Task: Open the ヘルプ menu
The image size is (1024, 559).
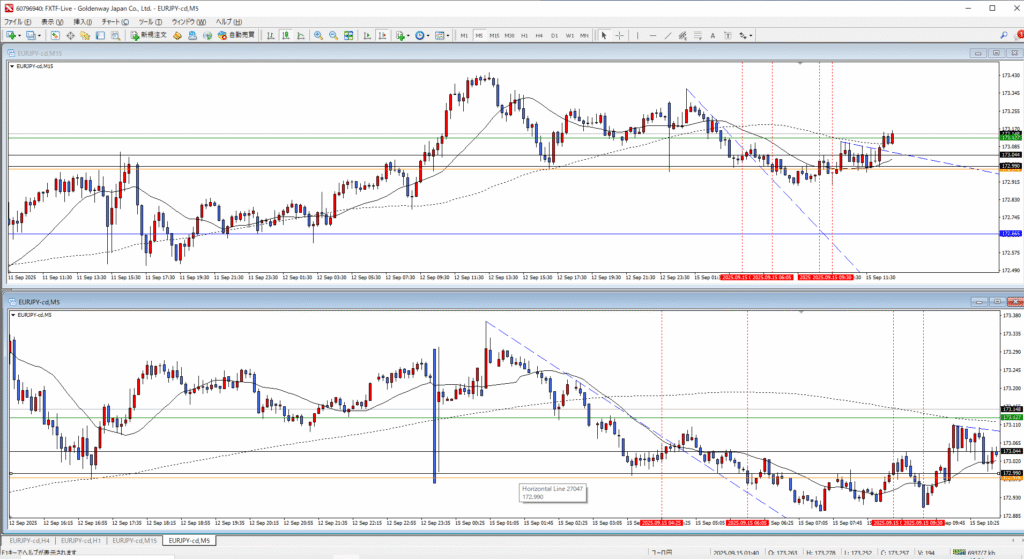Action: tap(228, 22)
